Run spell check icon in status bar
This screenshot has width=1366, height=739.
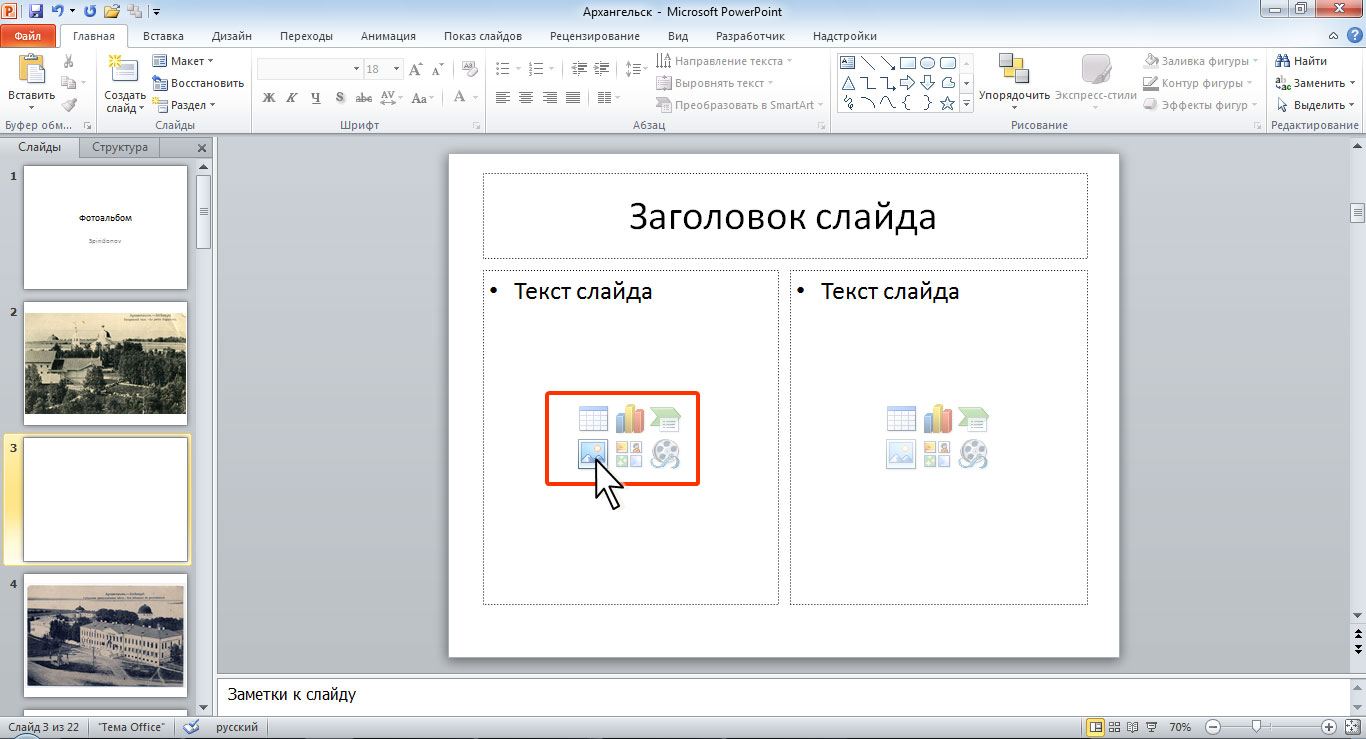coord(192,727)
